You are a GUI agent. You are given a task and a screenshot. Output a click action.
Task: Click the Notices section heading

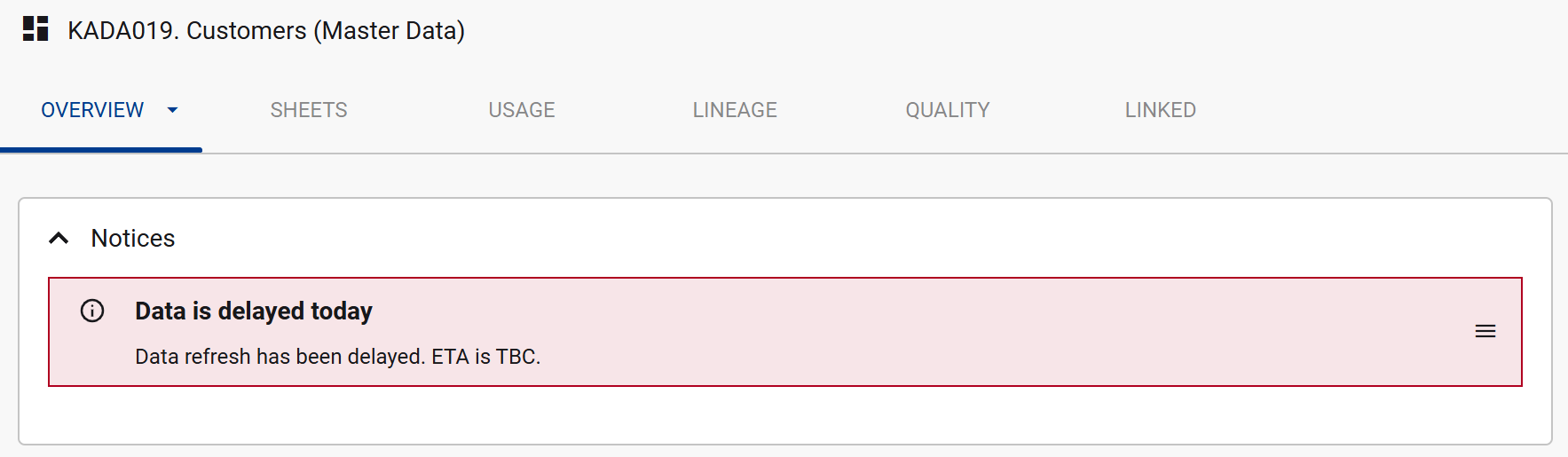point(133,238)
